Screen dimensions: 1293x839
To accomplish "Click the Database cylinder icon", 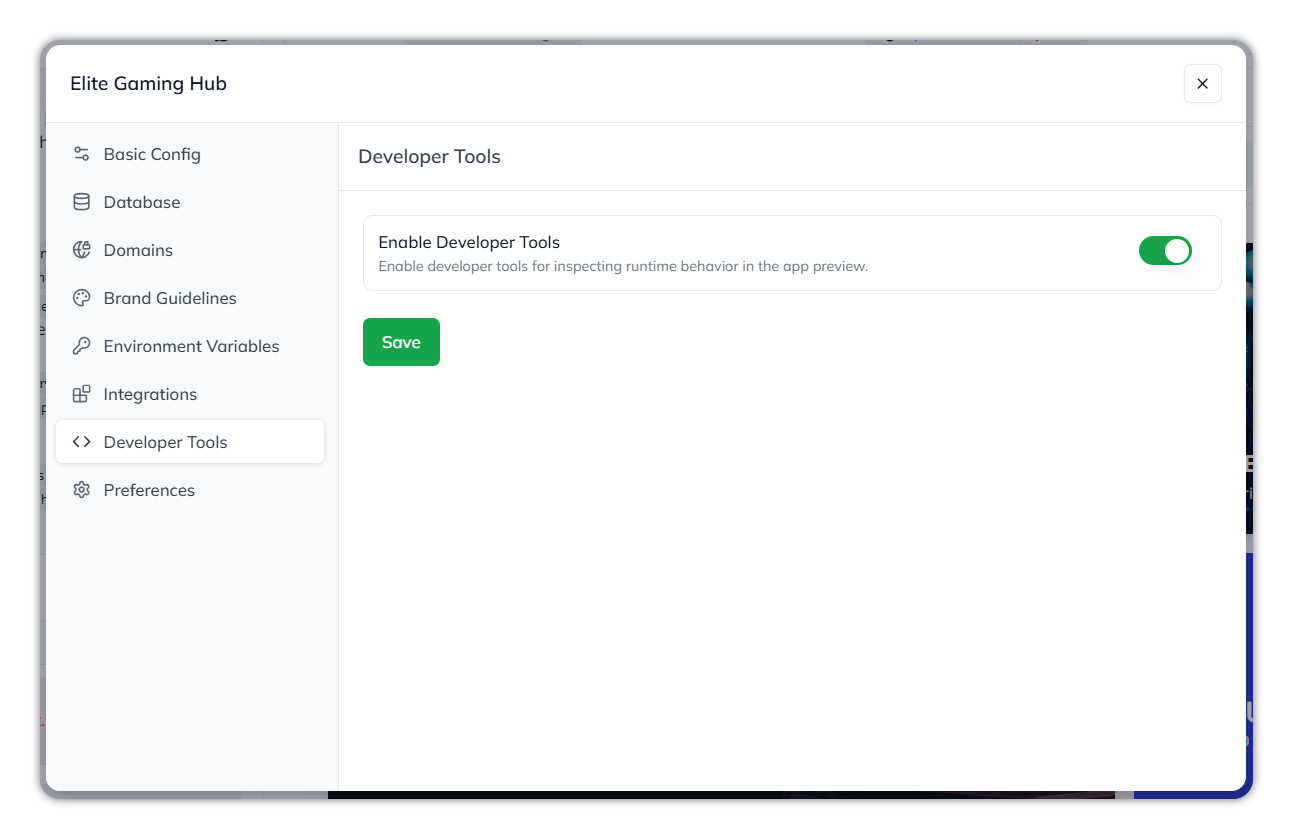I will [82, 202].
